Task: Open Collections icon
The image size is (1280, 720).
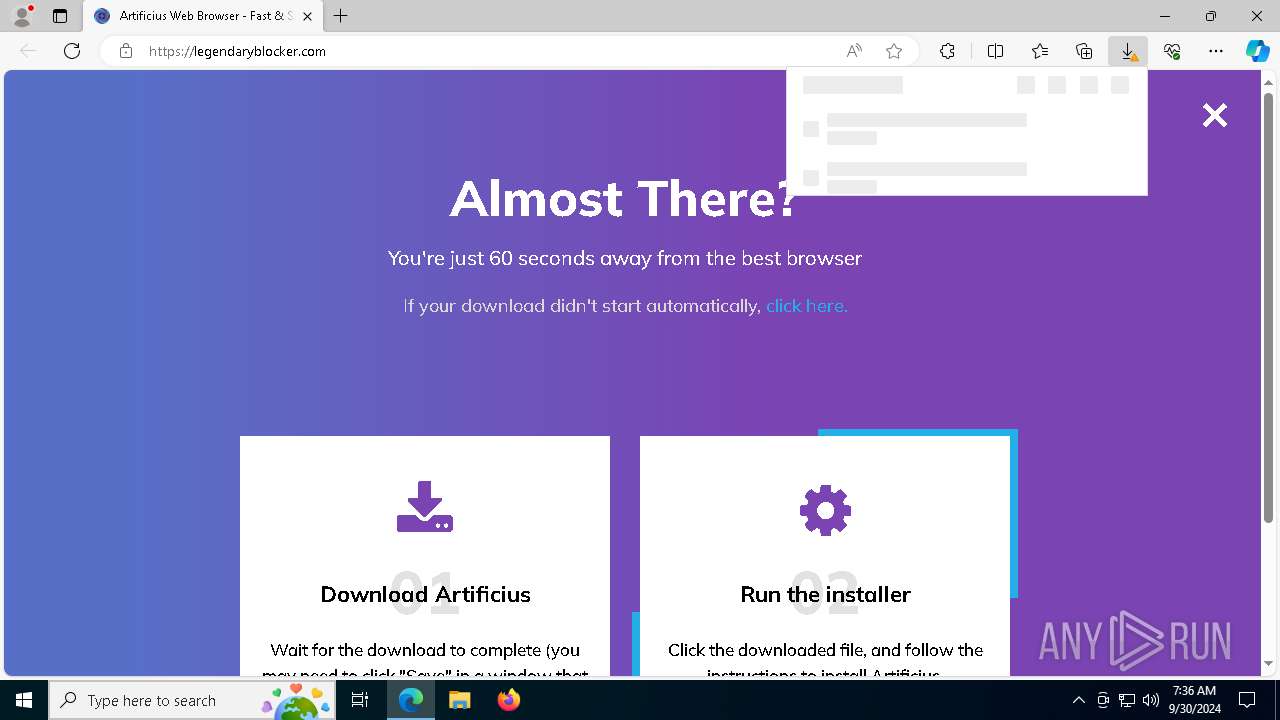Action: coord(1084,51)
